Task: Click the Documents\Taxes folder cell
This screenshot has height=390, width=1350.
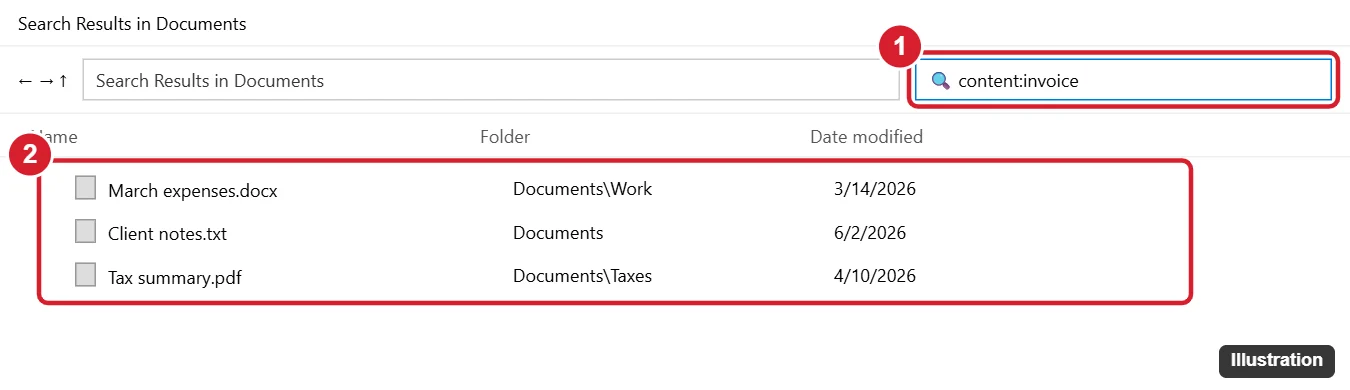Action: click(582, 276)
